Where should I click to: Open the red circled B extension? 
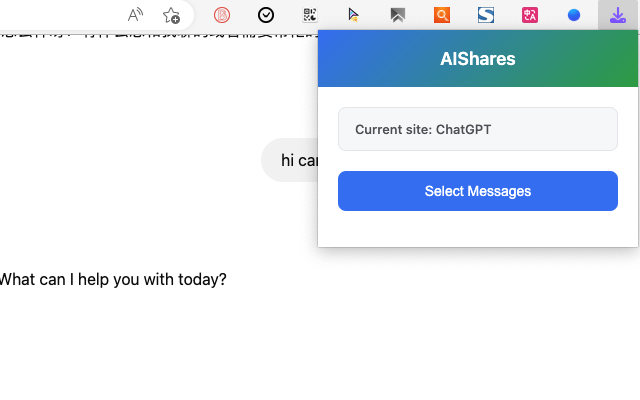[222, 15]
